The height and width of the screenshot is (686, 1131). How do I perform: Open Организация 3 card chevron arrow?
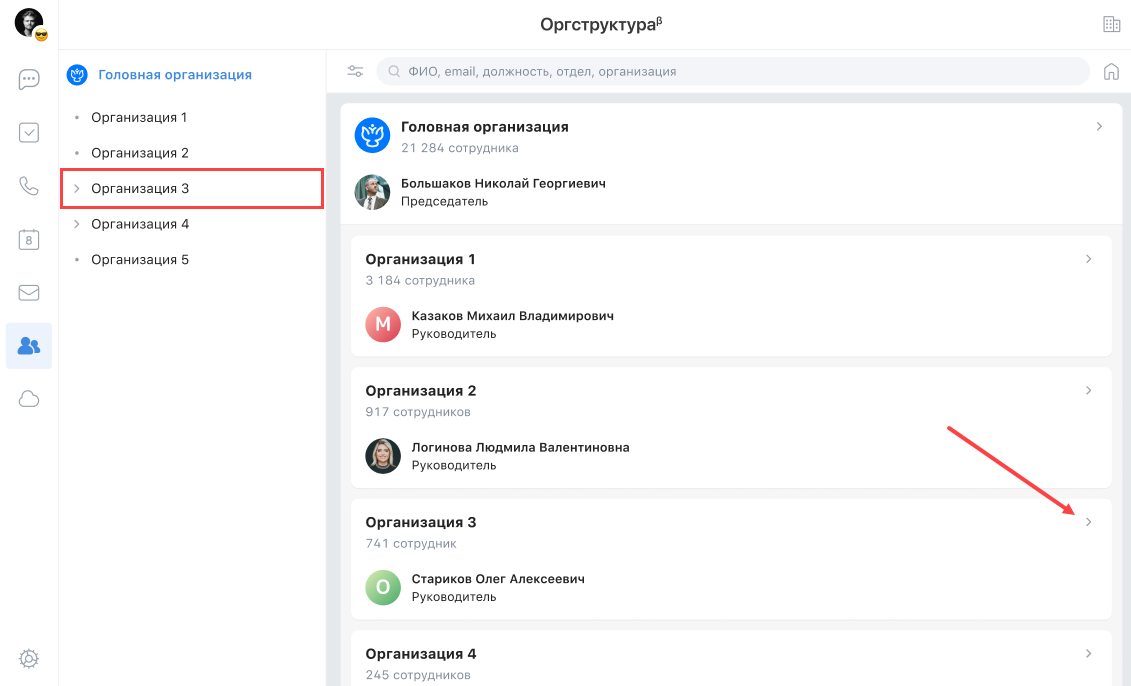click(x=1089, y=522)
